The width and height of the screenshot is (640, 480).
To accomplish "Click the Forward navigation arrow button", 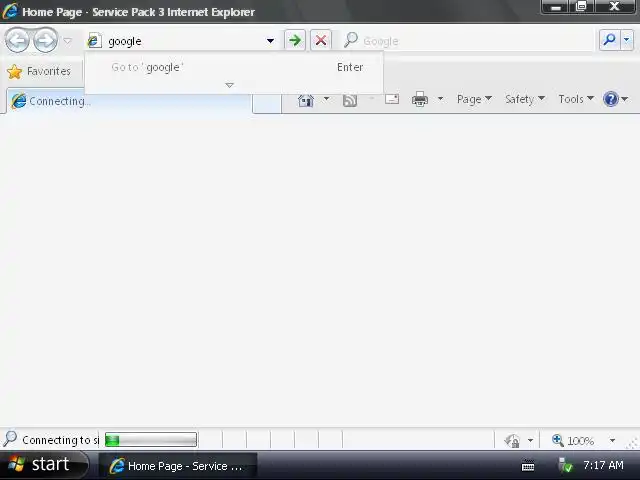I will 45,40.
